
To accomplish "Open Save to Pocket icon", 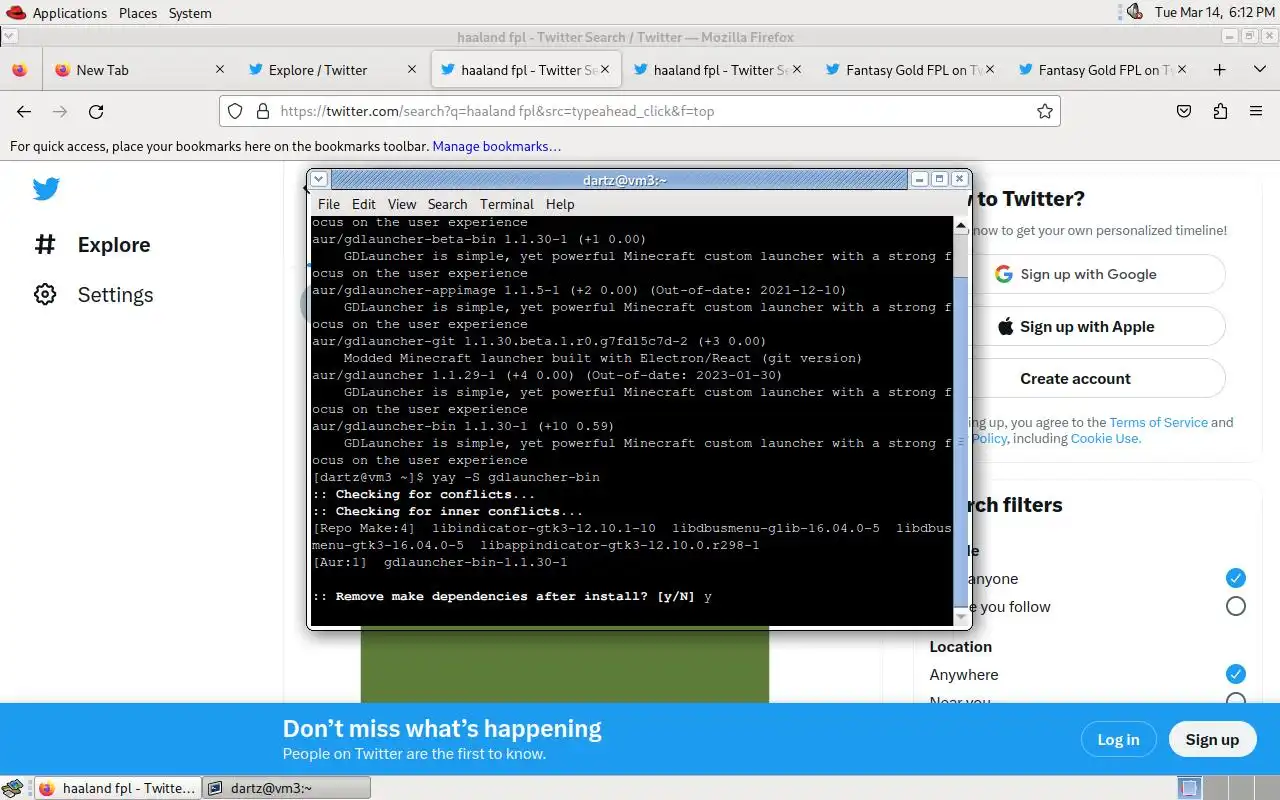I will coord(1184,111).
